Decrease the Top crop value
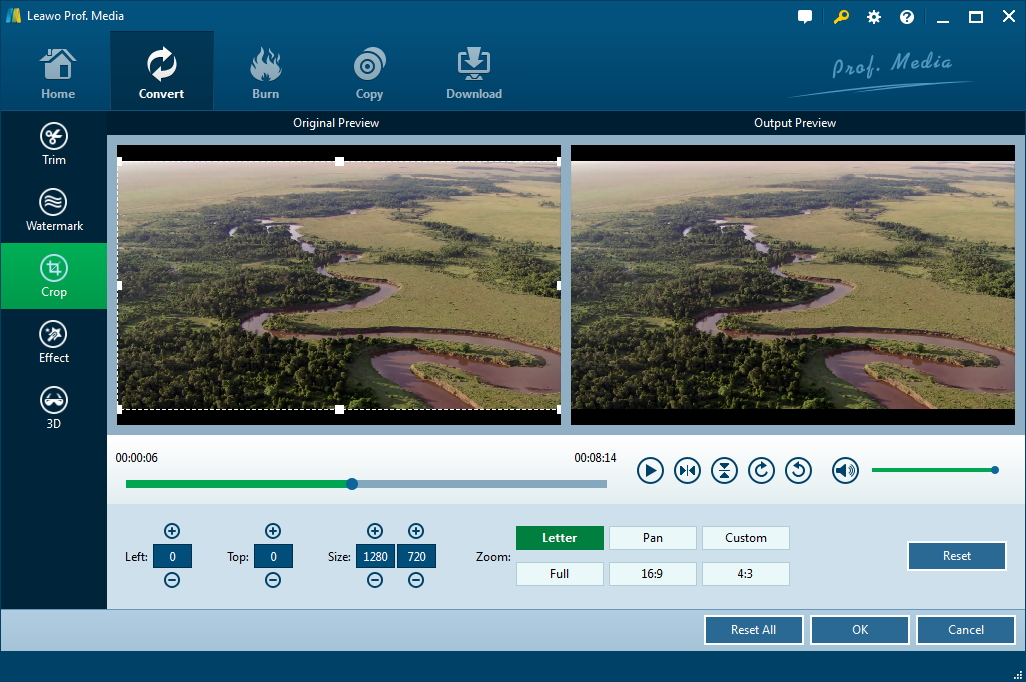The height and width of the screenshot is (682, 1026). pyautogui.click(x=273, y=580)
